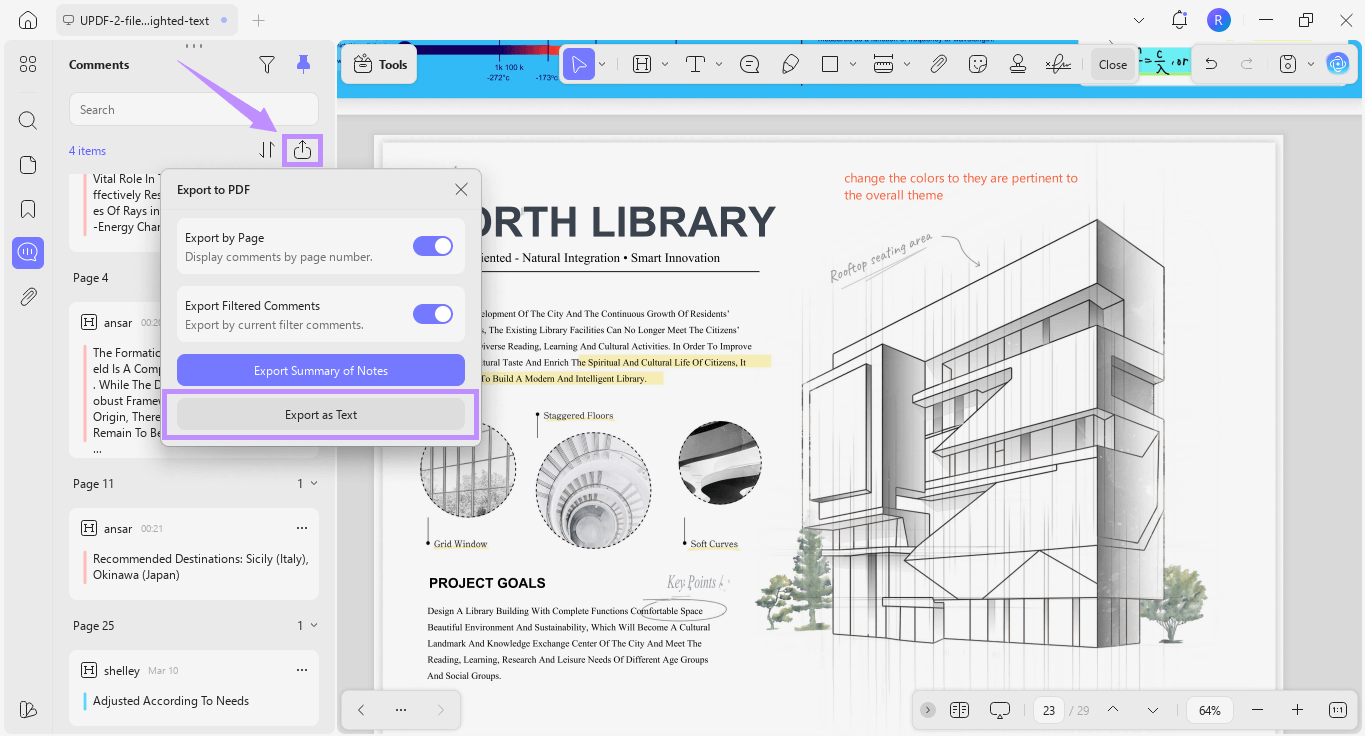
Task: Collapse the Page 11 comment group
Action: 314,484
